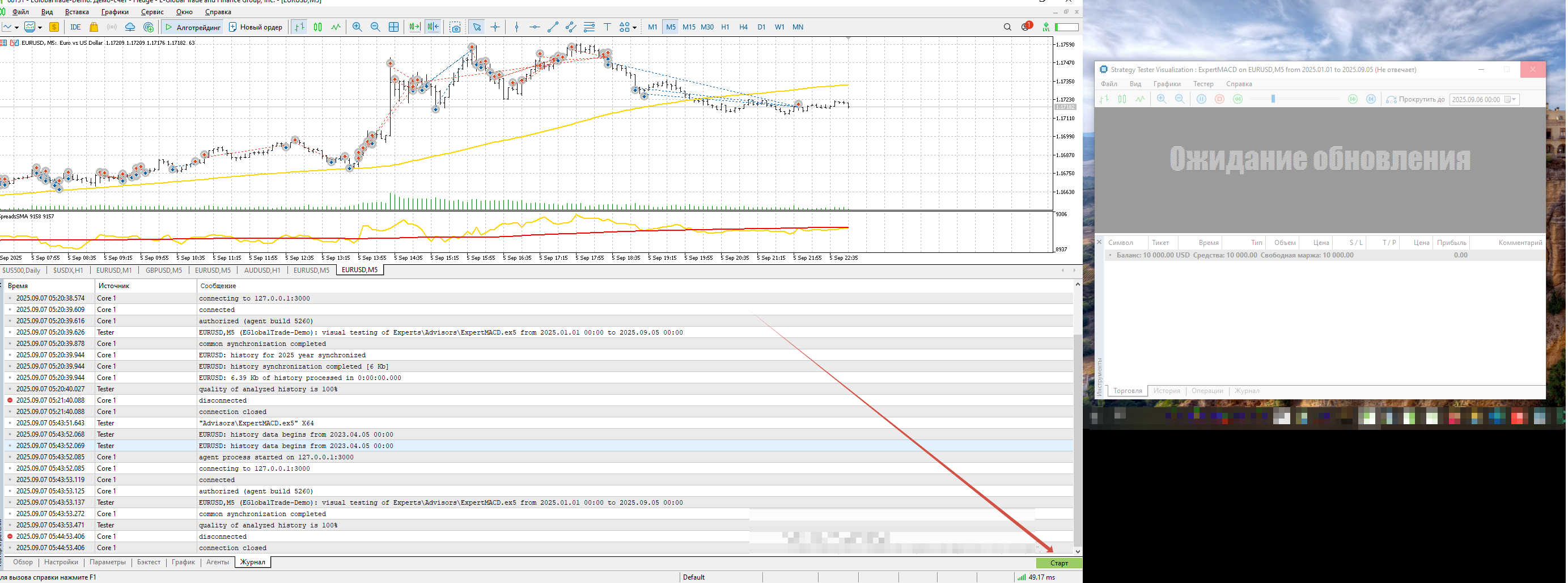Viewport: 1568px width, 583px height.
Task: Pick the equidistant channel tool
Action: (x=571, y=27)
